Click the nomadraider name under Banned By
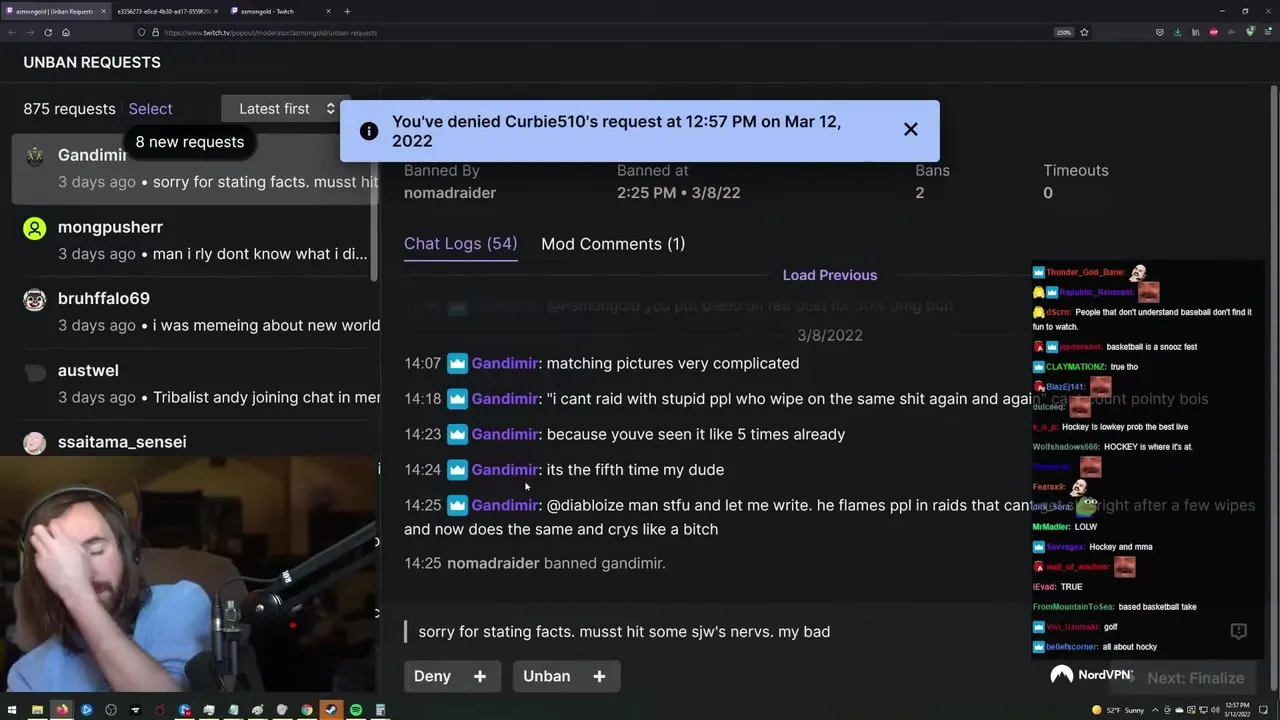This screenshot has width=1280, height=720. [450, 193]
